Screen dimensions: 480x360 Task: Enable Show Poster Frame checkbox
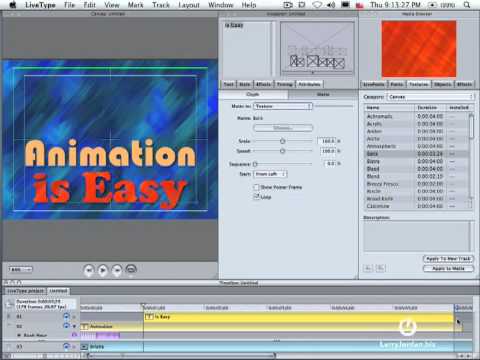click(x=256, y=187)
